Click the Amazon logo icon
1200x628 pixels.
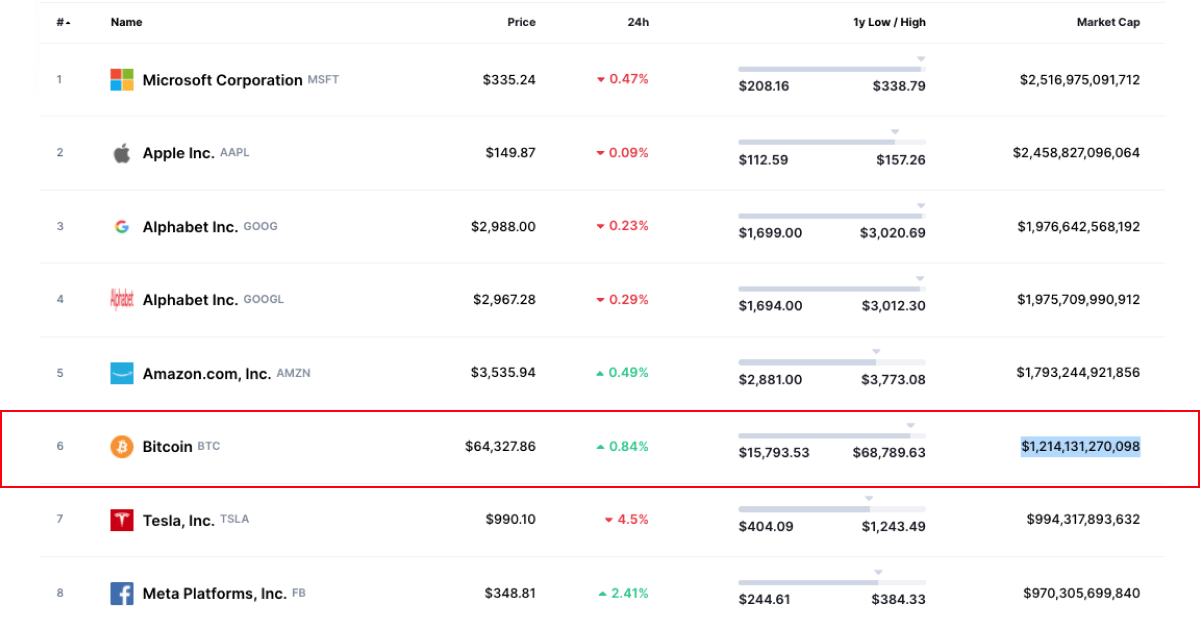[x=121, y=373]
